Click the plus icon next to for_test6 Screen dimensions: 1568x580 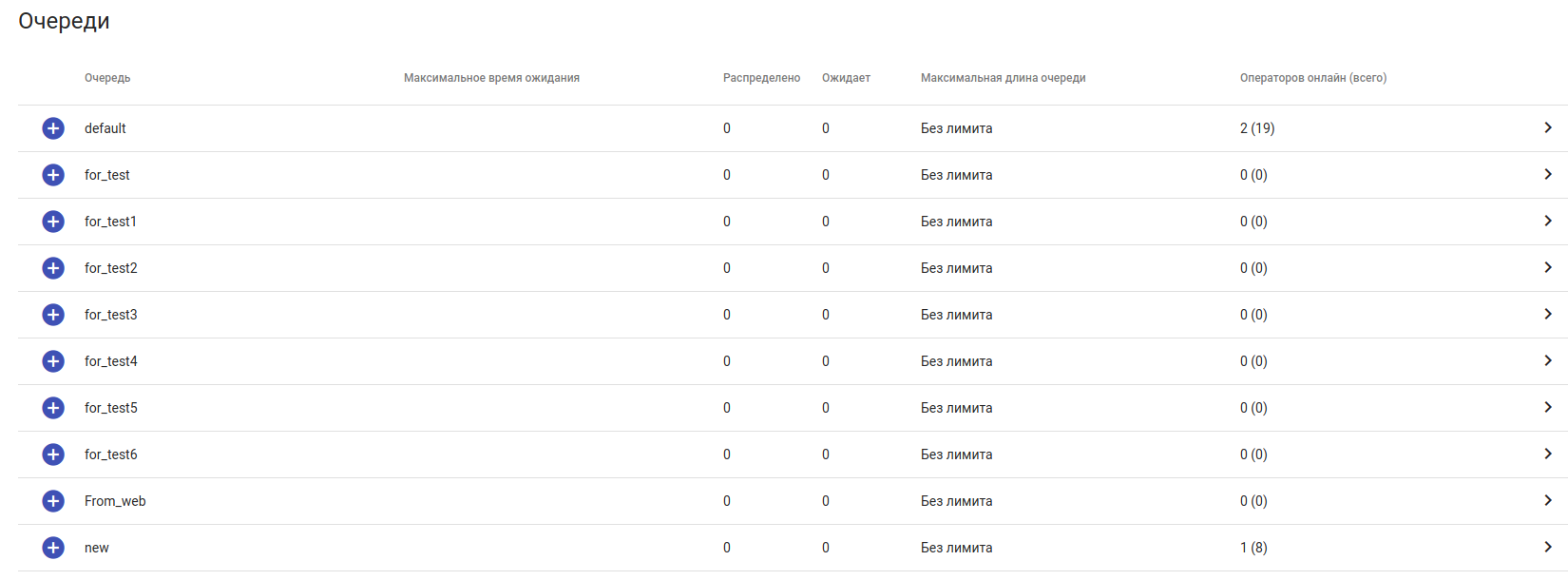pyautogui.click(x=53, y=454)
